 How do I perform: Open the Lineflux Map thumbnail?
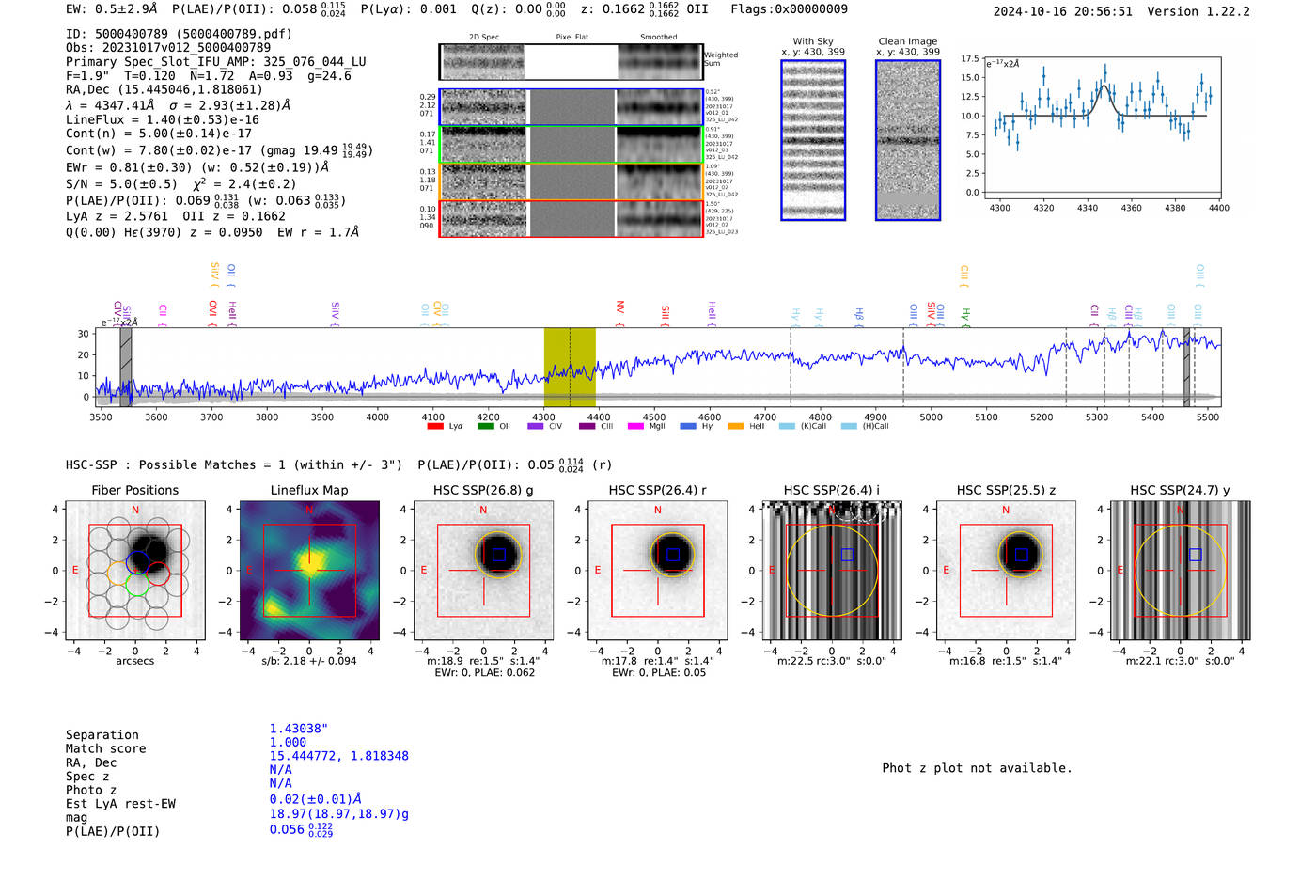pyautogui.click(x=309, y=571)
